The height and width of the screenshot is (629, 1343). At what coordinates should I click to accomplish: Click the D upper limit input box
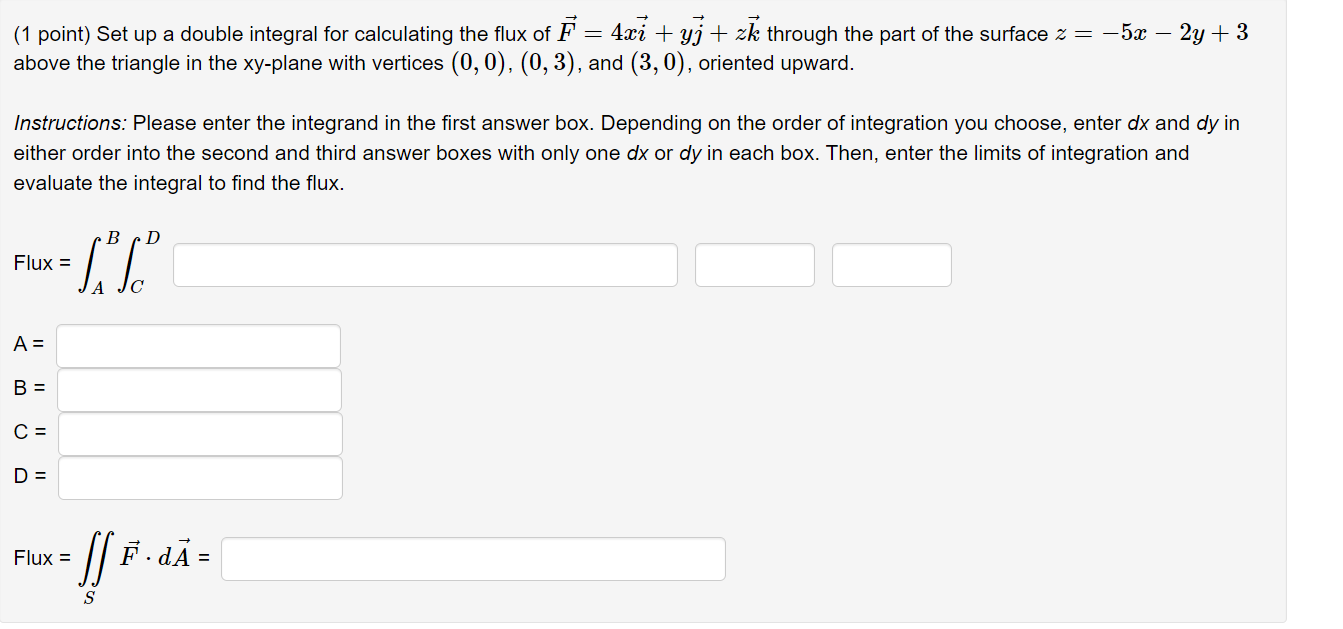pyautogui.click(x=199, y=477)
